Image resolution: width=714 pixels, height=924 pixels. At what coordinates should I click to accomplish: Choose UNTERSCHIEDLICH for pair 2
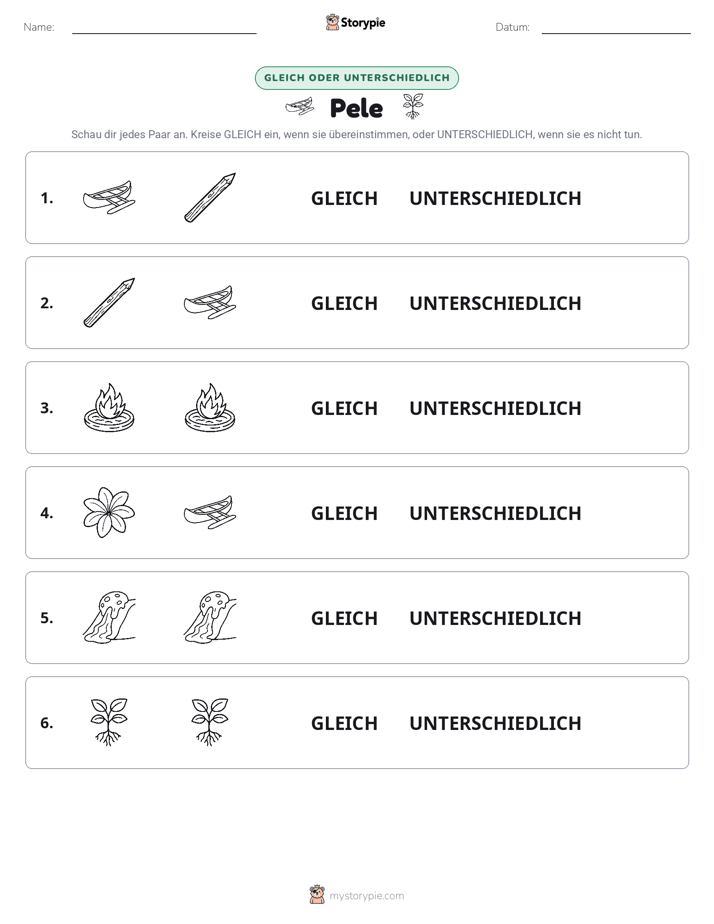(495, 303)
